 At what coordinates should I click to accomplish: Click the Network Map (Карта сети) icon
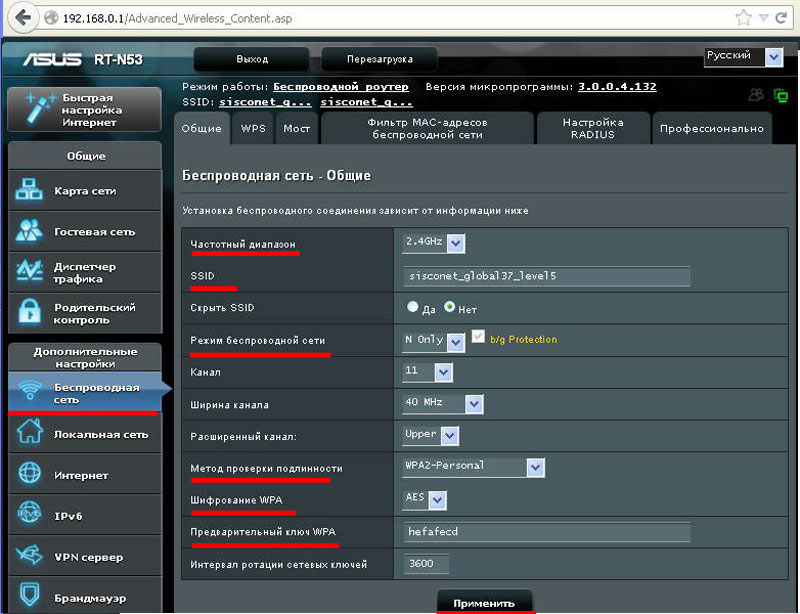29,191
